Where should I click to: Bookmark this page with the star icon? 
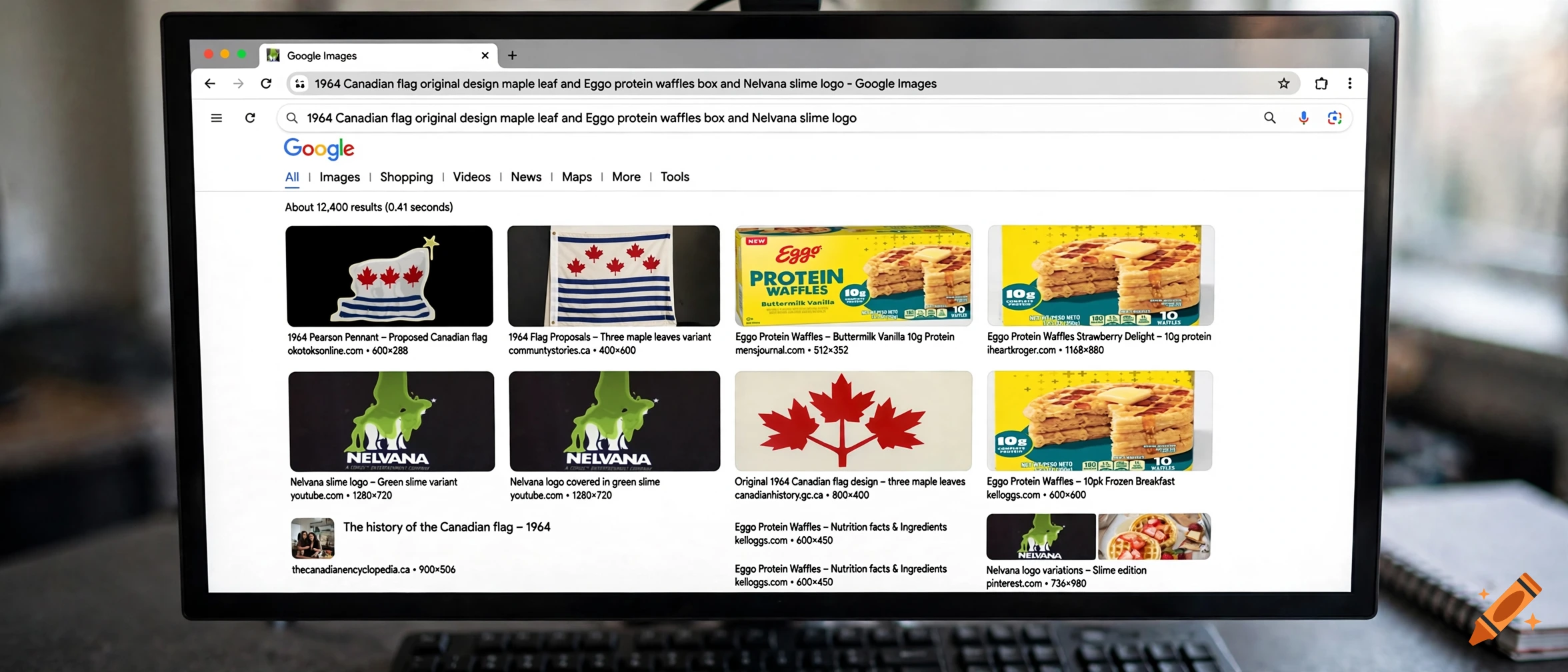[1283, 83]
